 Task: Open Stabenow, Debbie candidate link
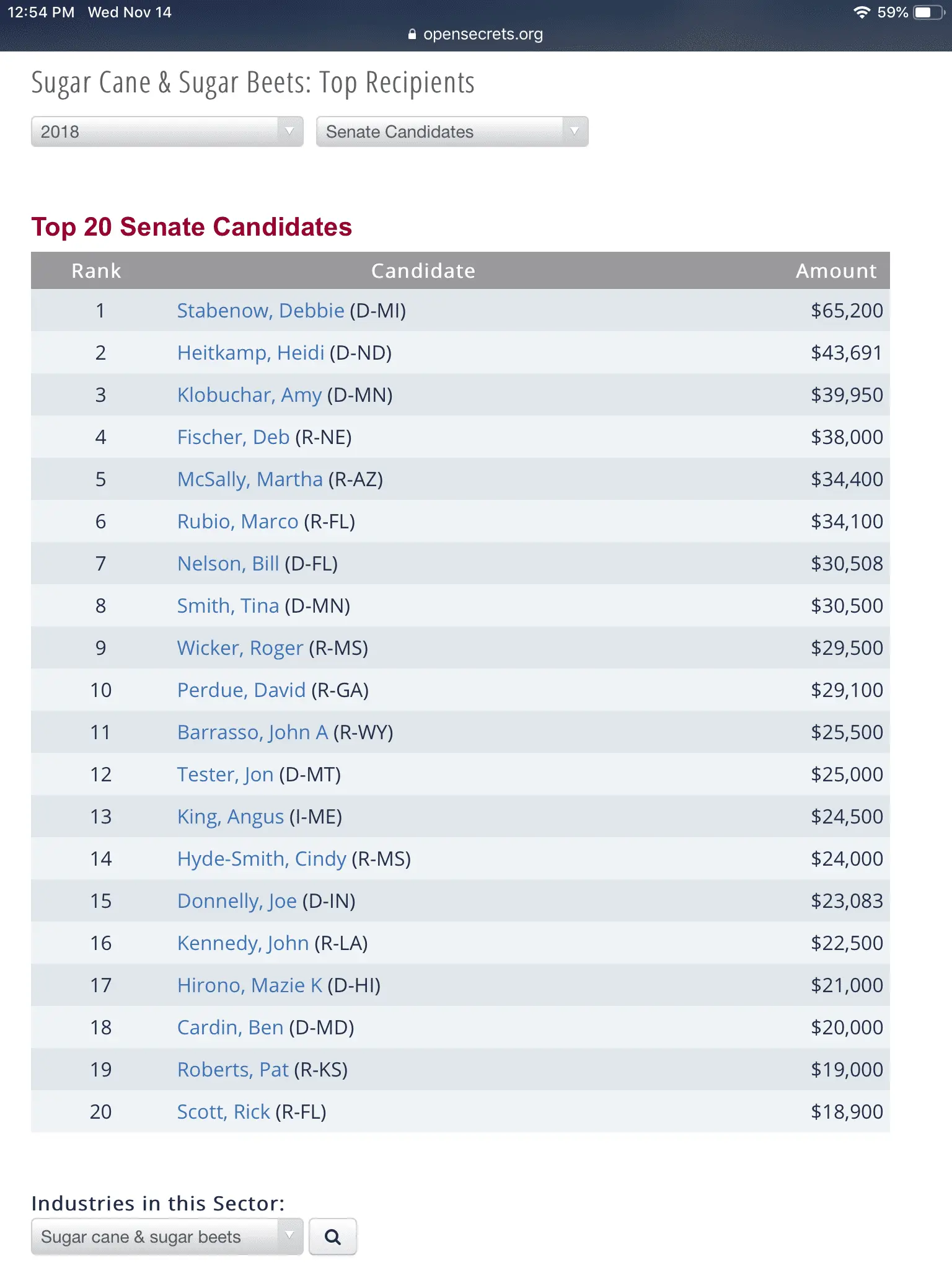[x=260, y=311]
